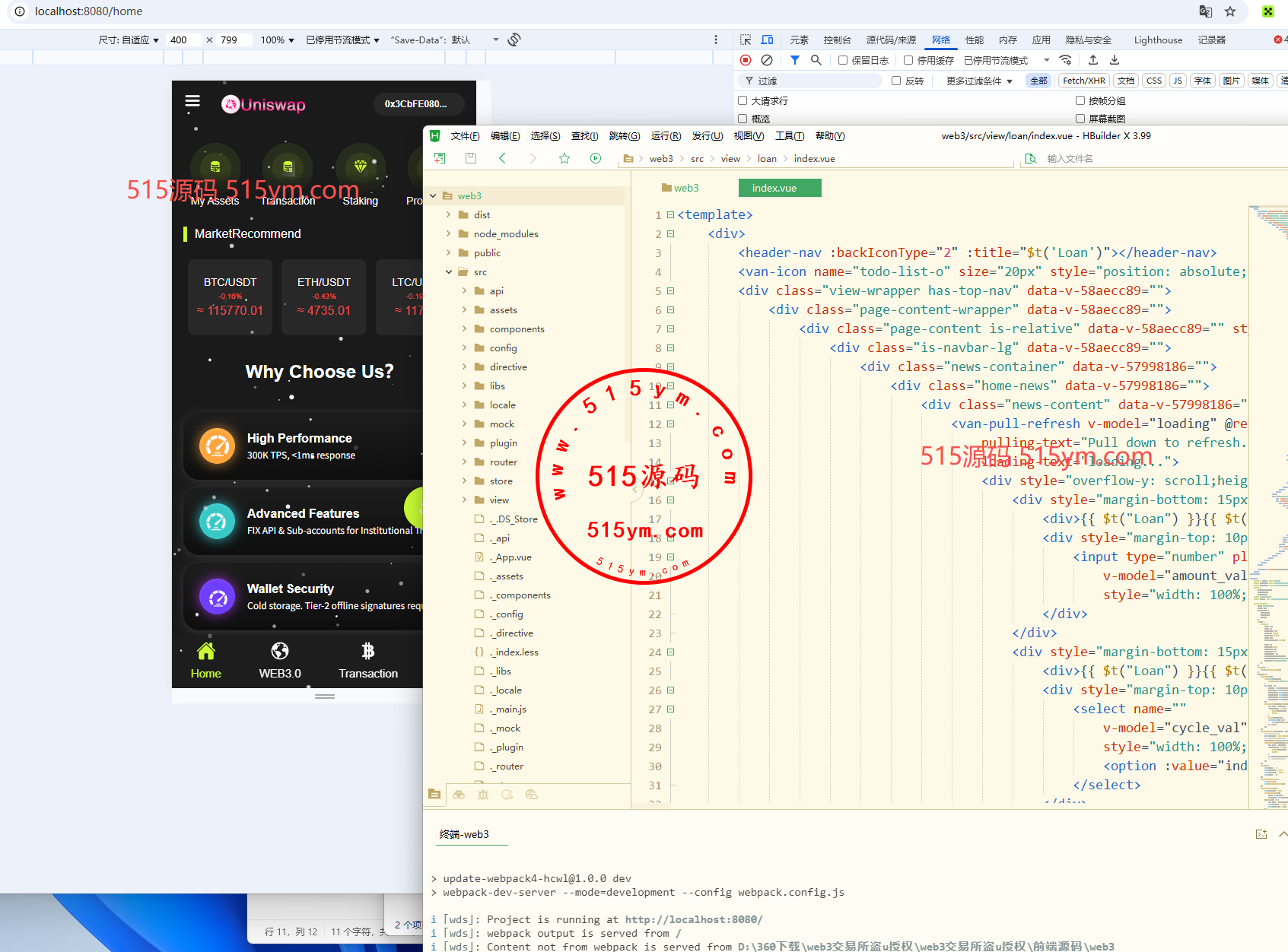Tick the 屏幕截图 checkbox

pyautogui.click(x=1080, y=119)
